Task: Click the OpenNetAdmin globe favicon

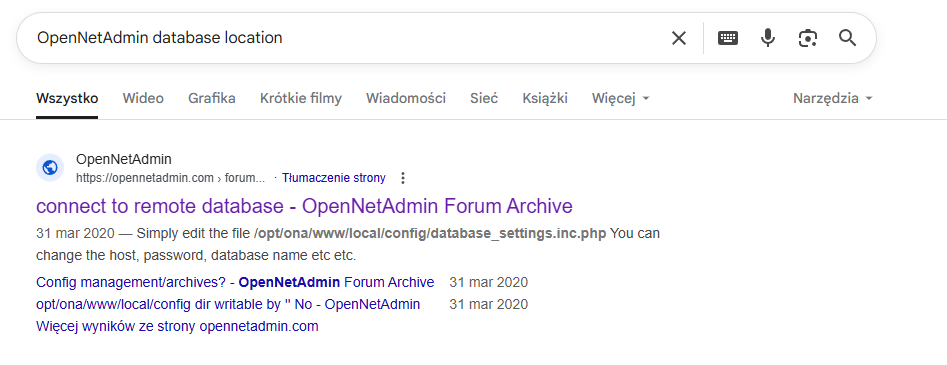Action: click(50, 167)
